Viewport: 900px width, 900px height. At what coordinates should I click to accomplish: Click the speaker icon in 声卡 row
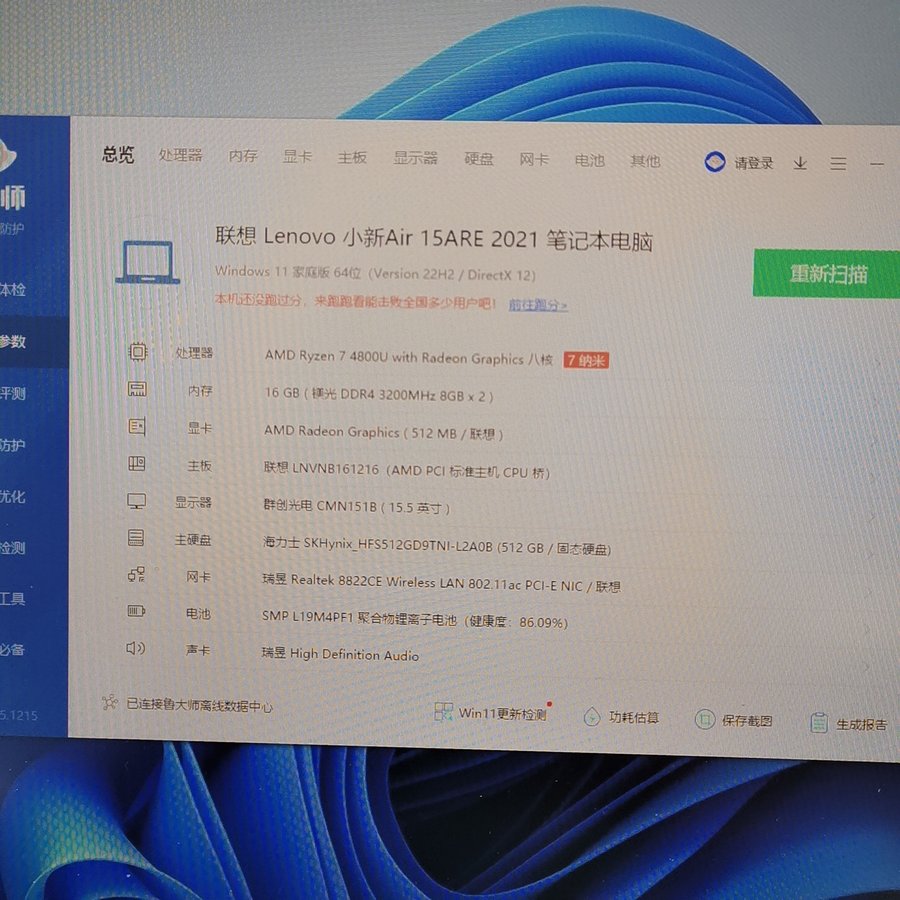135,648
